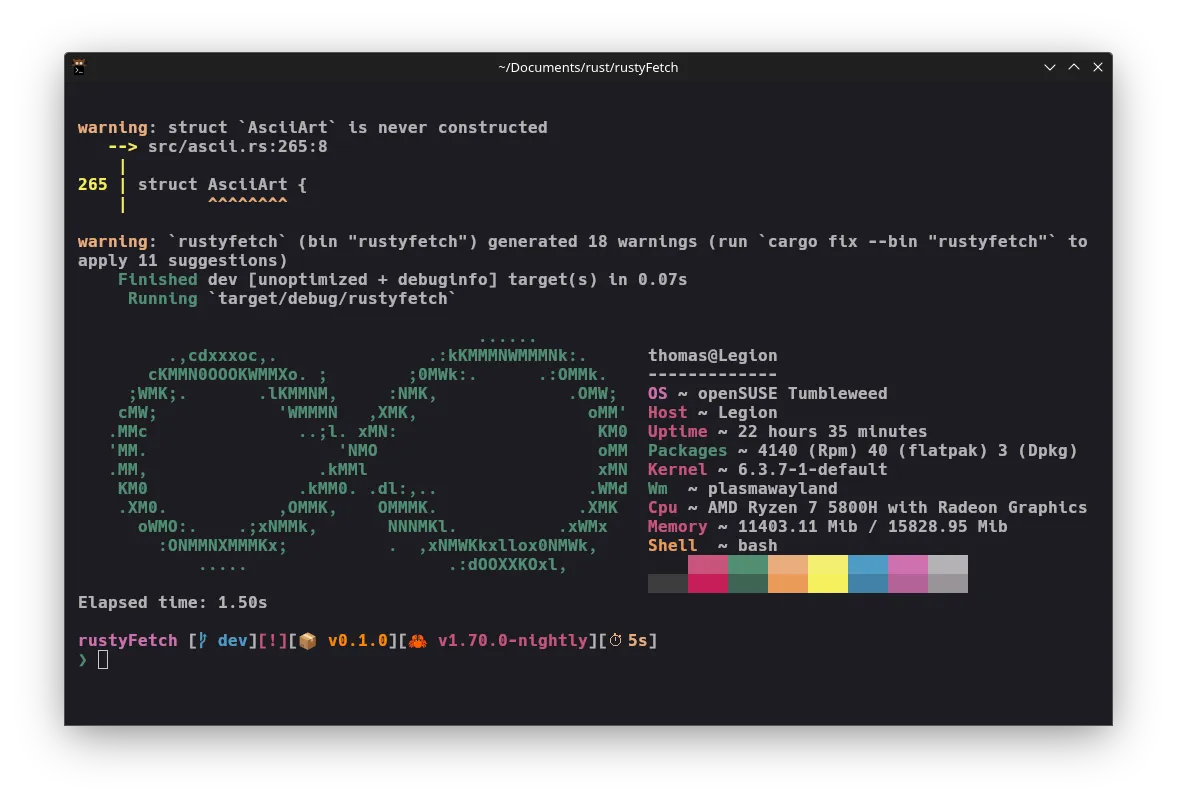Click the 'dev' branch name in prompt
This screenshot has width=1177, height=802.
click(x=232, y=641)
